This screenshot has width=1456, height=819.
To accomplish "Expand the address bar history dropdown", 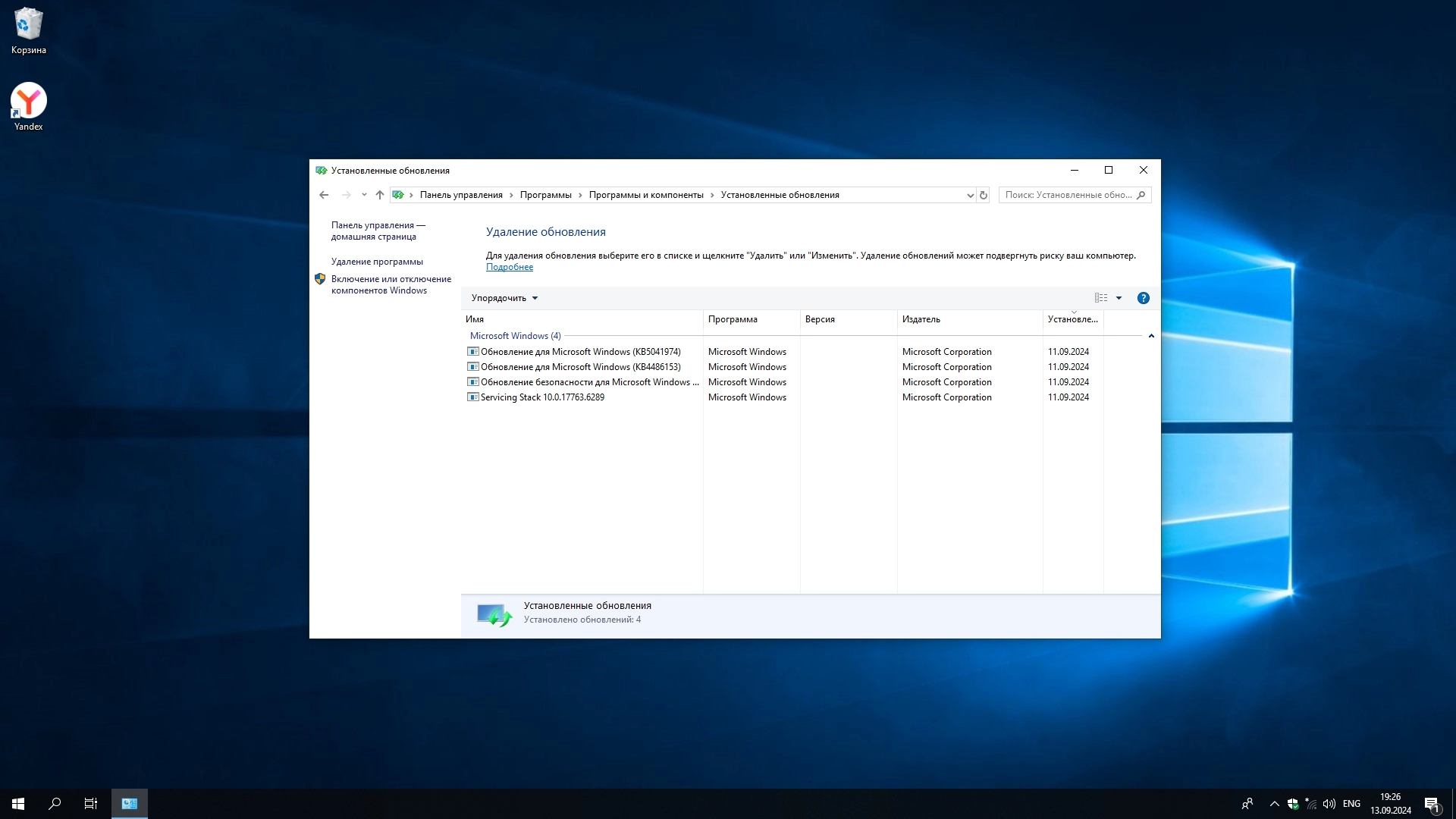I will point(970,196).
